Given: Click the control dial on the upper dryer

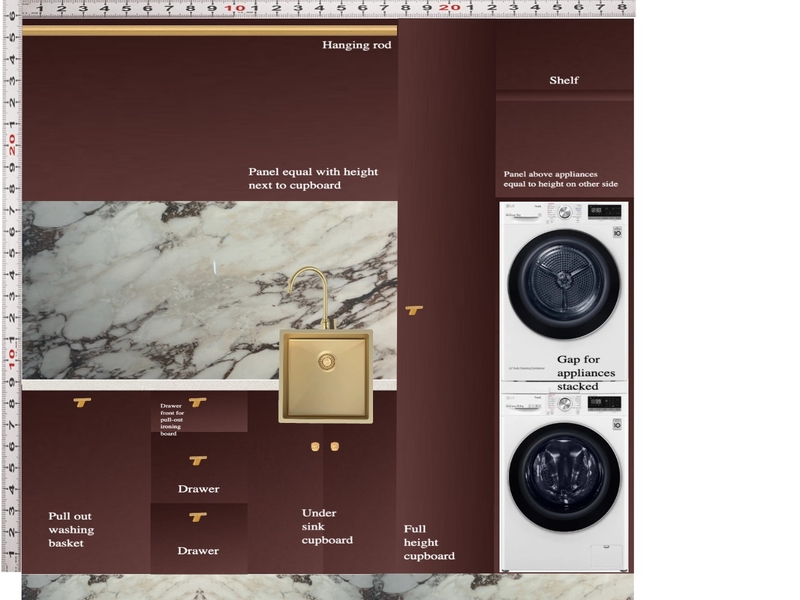Looking at the screenshot, I should point(565,212).
